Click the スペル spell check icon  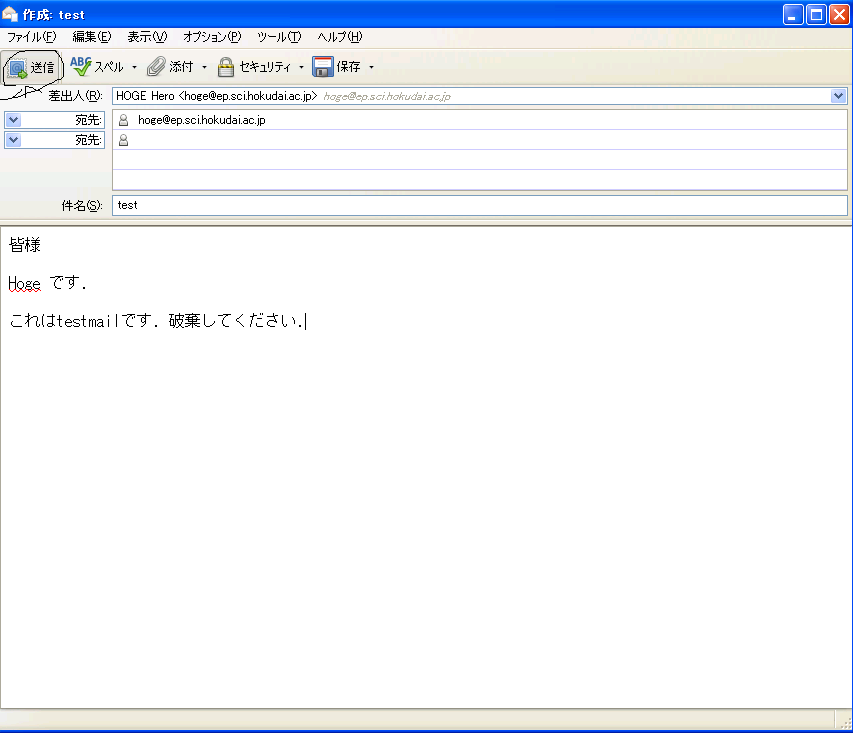(81, 67)
